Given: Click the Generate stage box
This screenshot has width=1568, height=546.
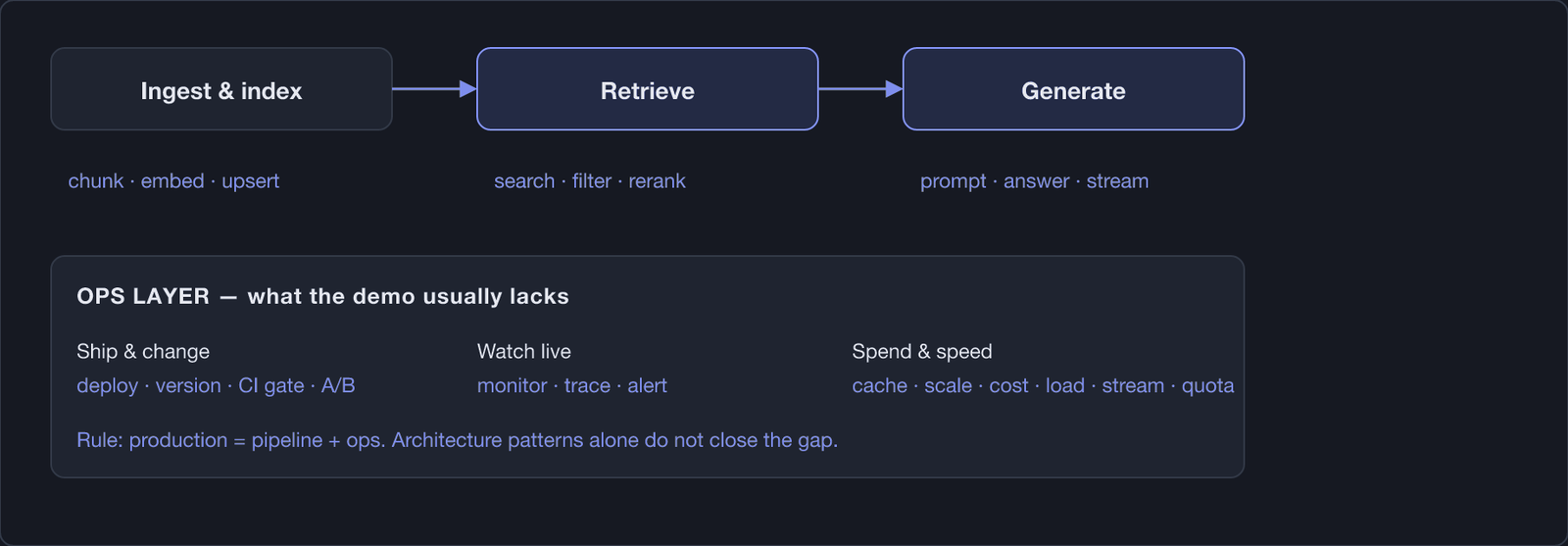Looking at the screenshot, I should click(x=1073, y=89).
